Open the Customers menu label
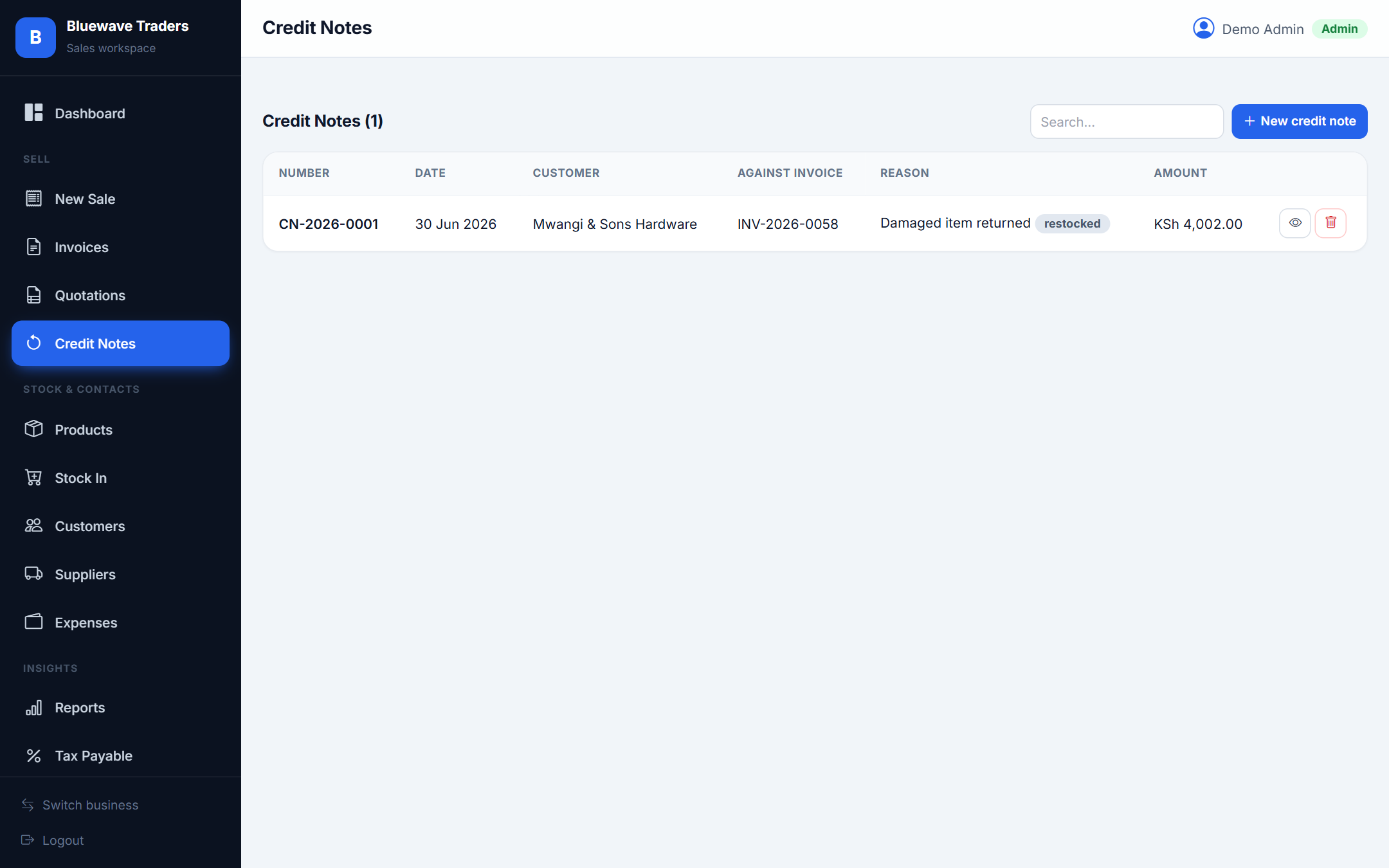This screenshot has height=868, width=1389. point(90,526)
